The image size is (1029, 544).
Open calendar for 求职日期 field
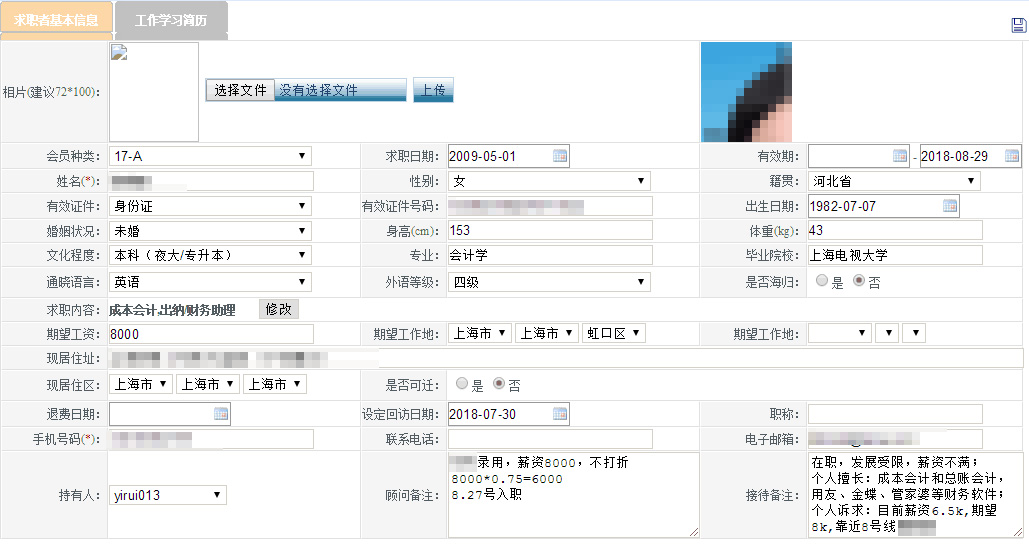tap(560, 156)
